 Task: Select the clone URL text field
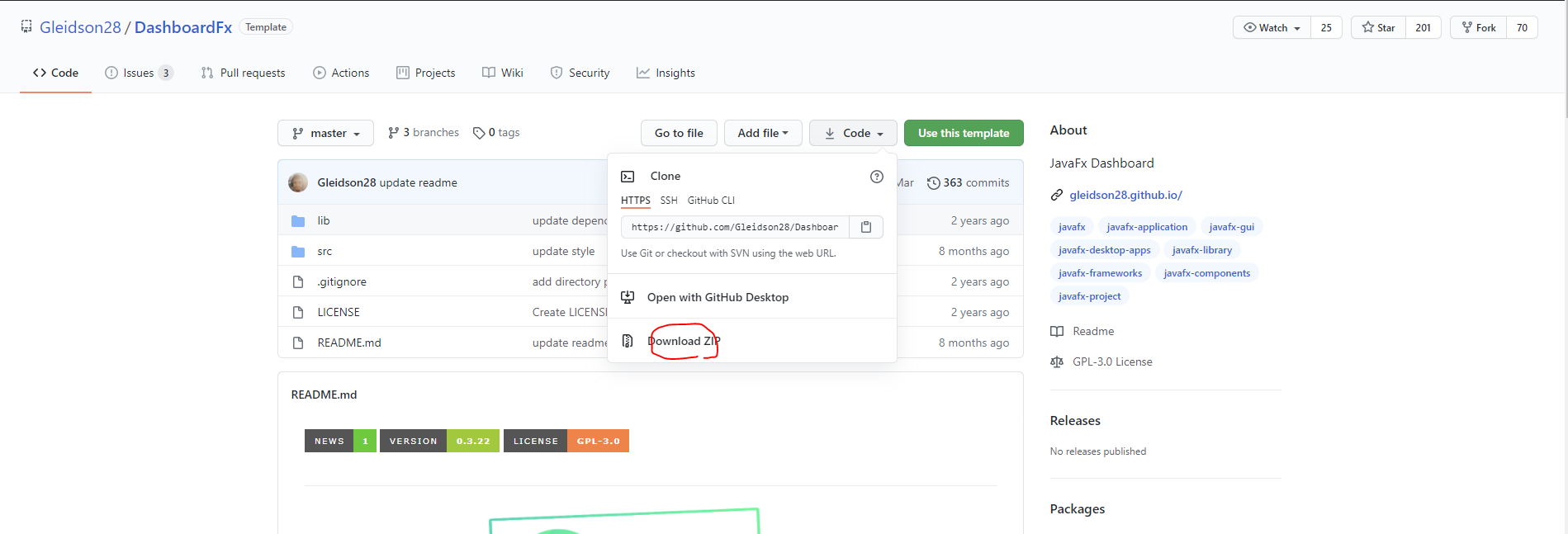point(735,227)
